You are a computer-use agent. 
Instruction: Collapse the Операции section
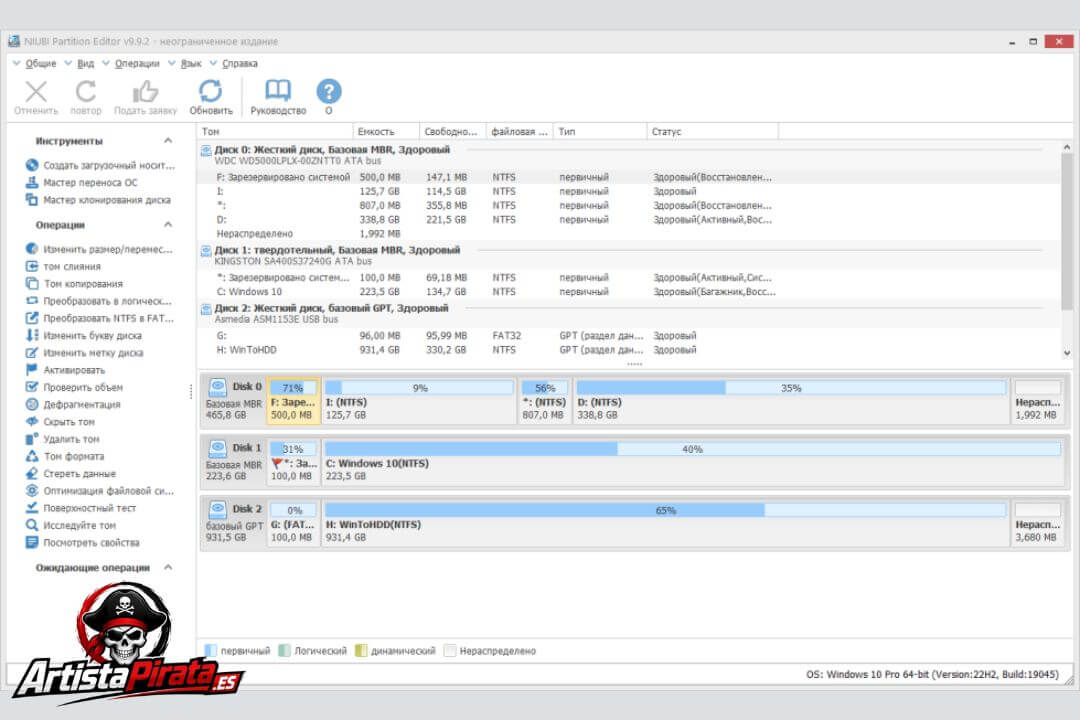pyautogui.click(x=168, y=225)
